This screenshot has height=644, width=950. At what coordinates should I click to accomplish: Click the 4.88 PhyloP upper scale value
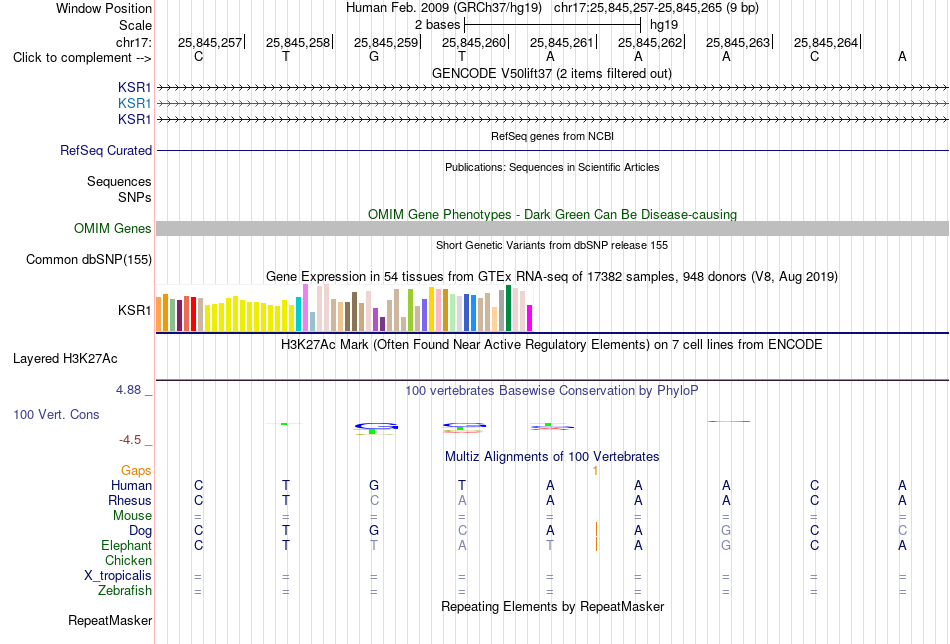coord(128,390)
